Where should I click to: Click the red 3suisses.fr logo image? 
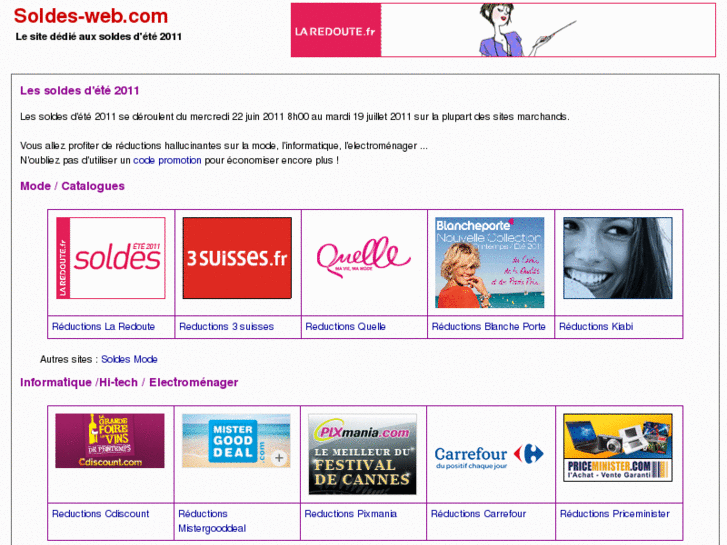pos(237,258)
